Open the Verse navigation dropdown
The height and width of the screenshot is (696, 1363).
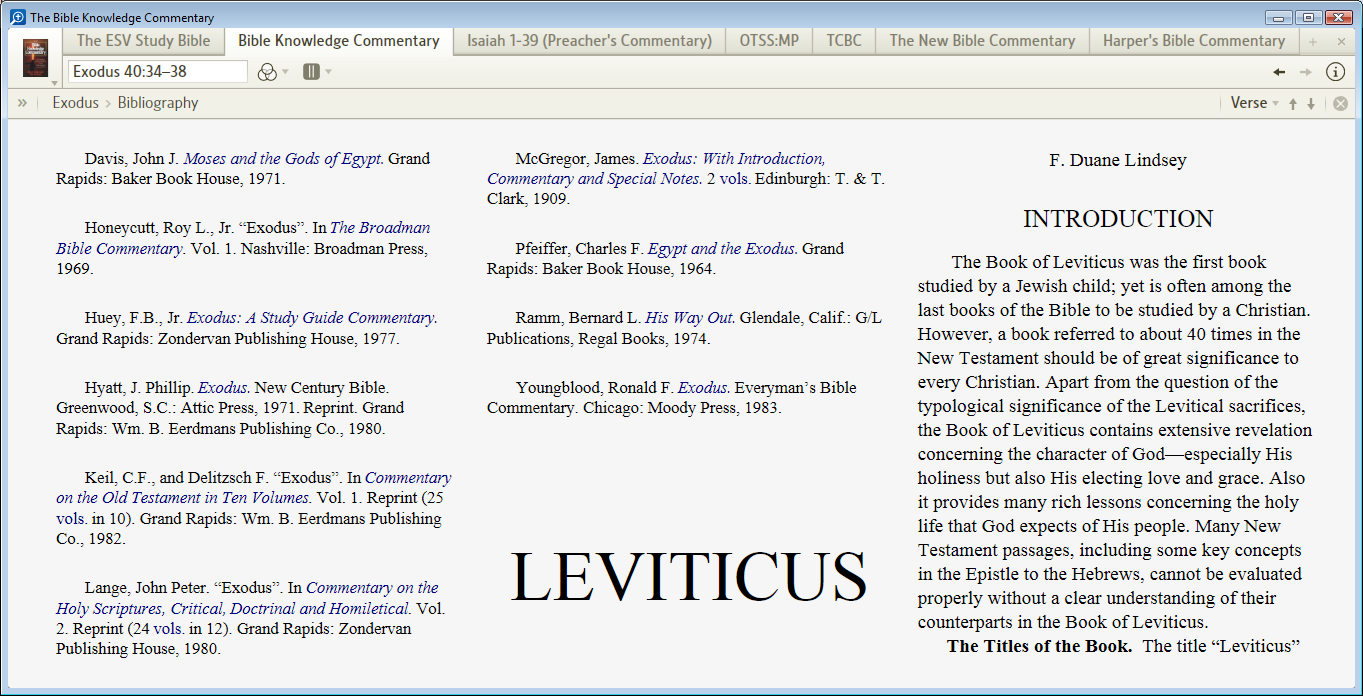coord(1254,103)
